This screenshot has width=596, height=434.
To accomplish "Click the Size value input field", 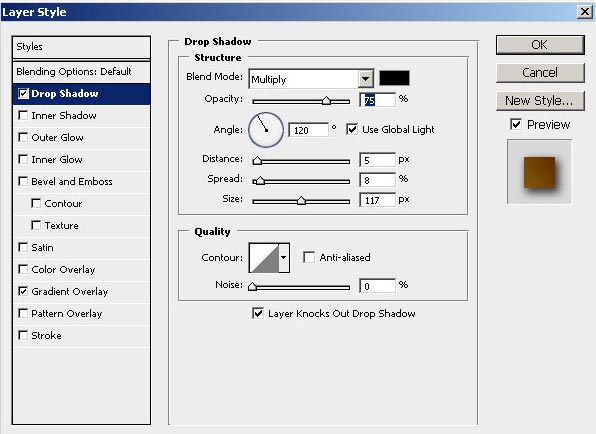I will (377, 200).
